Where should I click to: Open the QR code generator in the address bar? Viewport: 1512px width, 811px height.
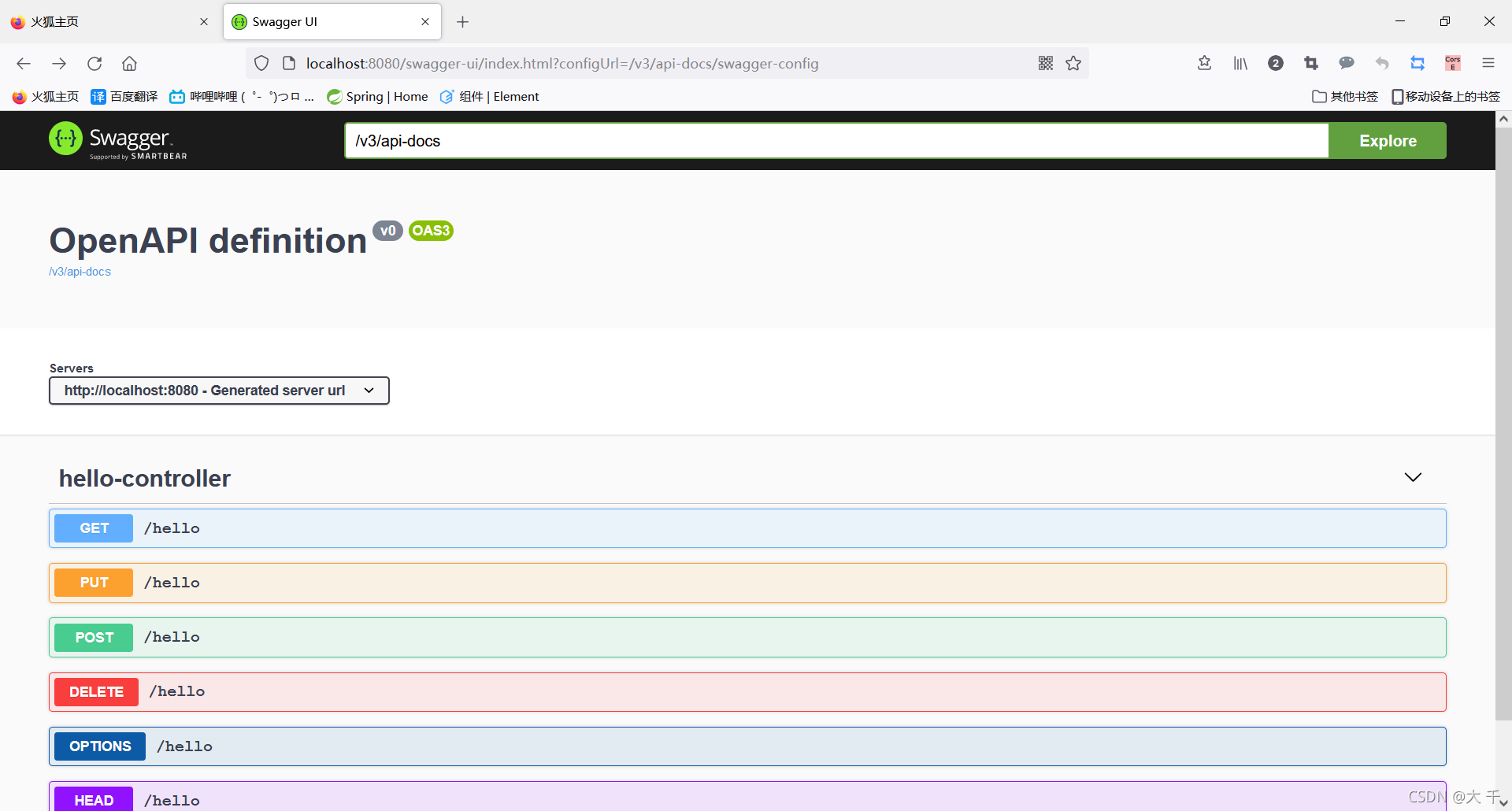[x=1046, y=63]
